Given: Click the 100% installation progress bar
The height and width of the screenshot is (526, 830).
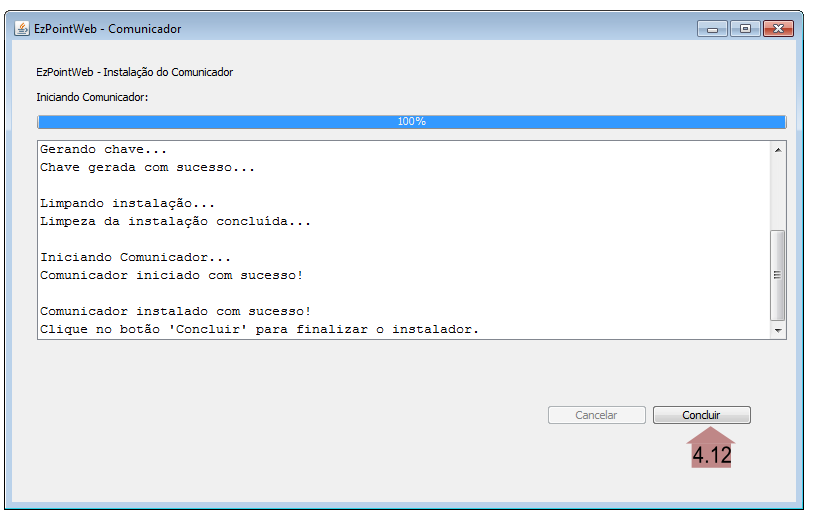Looking at the screenshot, I should coord(411,121).
